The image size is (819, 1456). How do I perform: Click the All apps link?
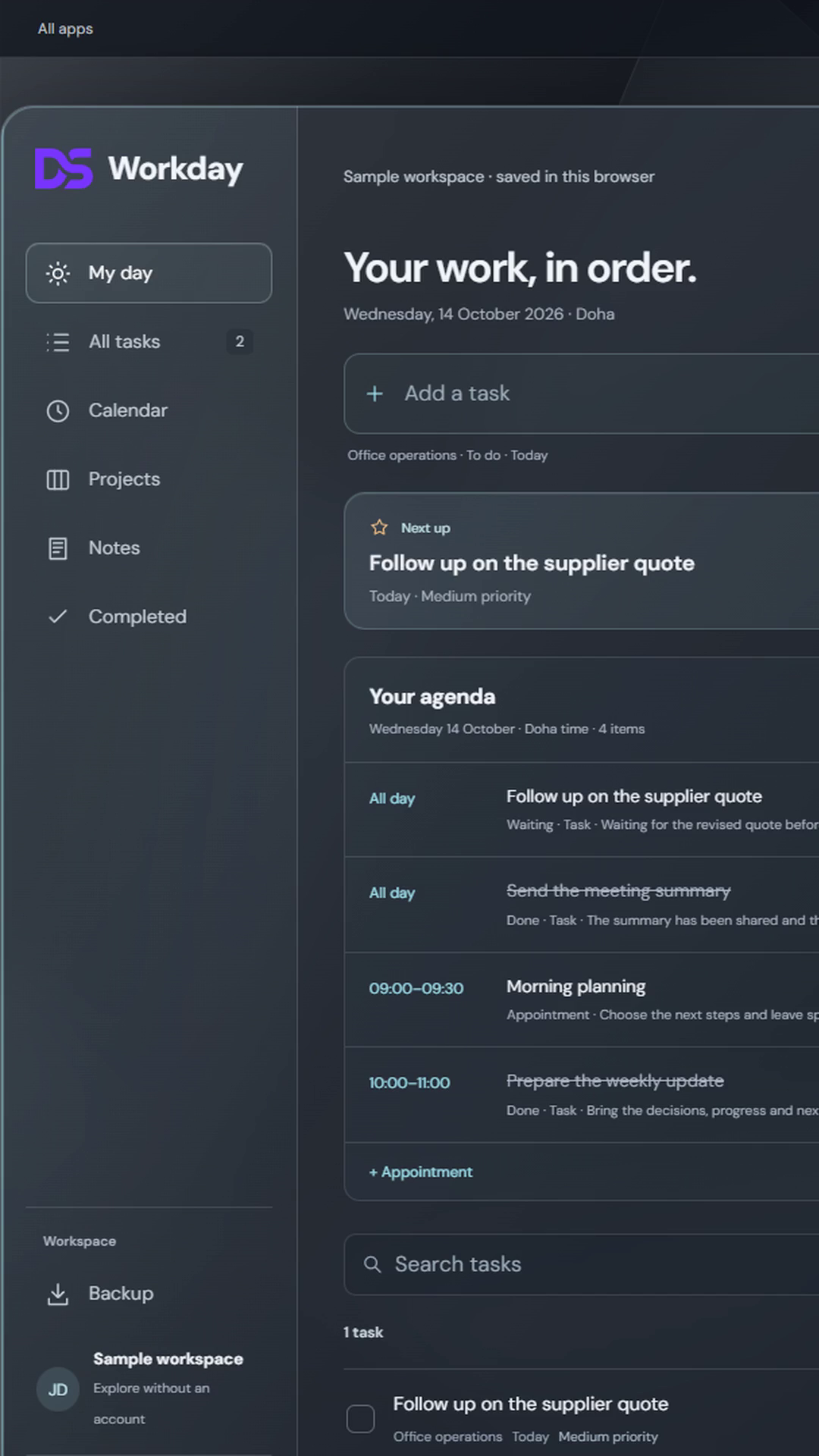click(x=65, y=29)
